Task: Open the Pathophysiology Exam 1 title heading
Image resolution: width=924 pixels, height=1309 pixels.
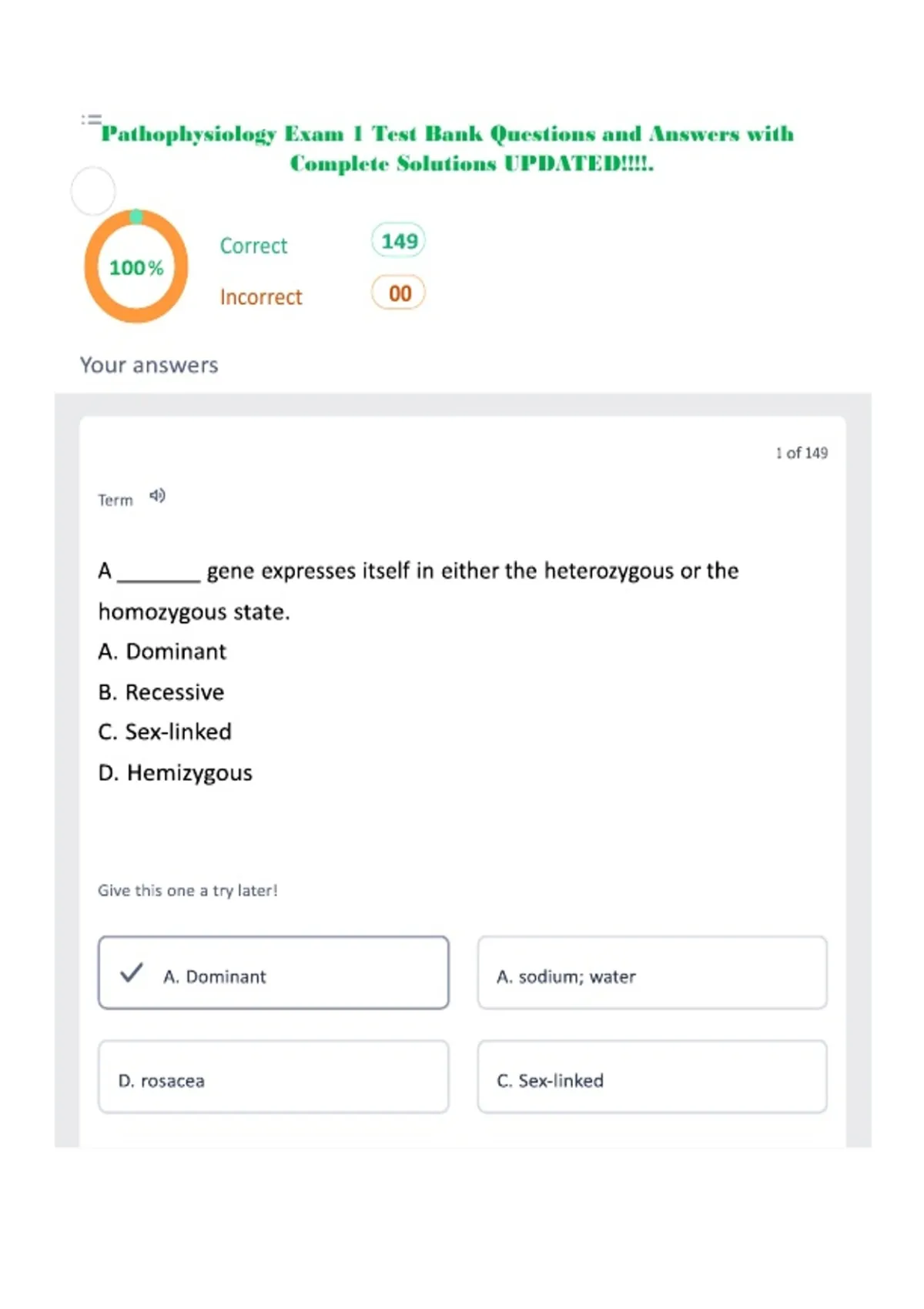Action: coord(448,148)
